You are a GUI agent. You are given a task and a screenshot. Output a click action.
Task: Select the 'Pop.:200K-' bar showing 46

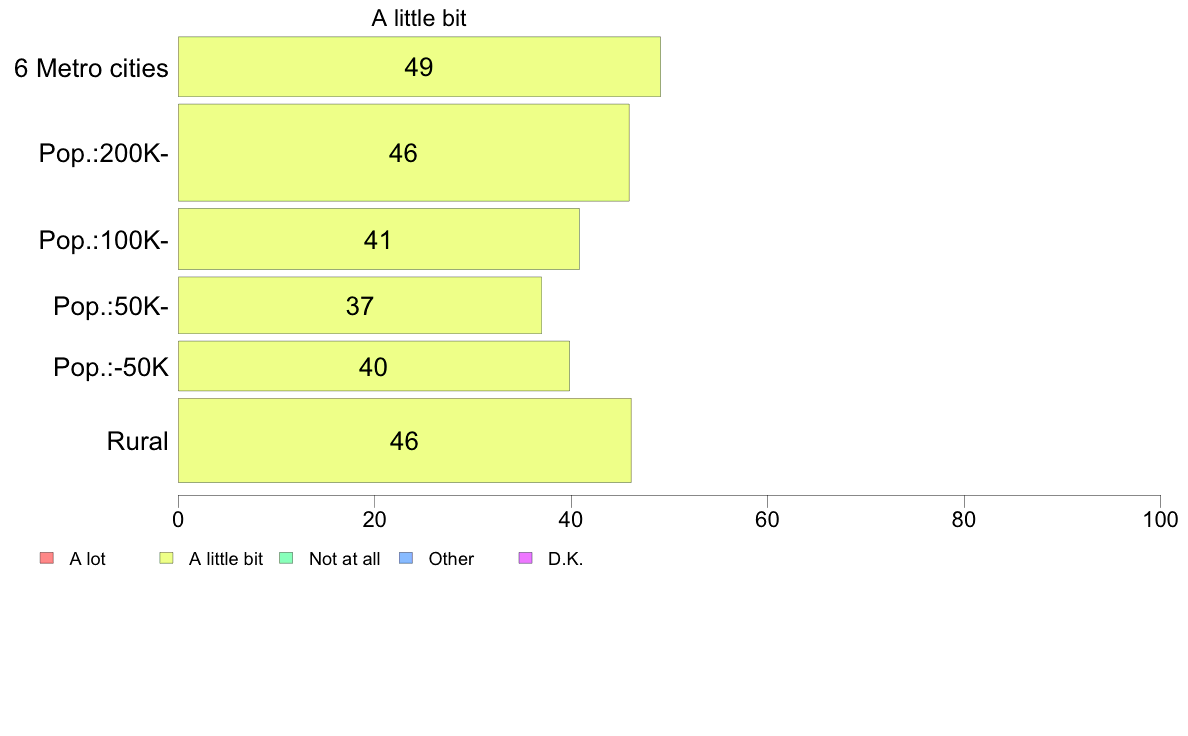(x=403, y=152)
